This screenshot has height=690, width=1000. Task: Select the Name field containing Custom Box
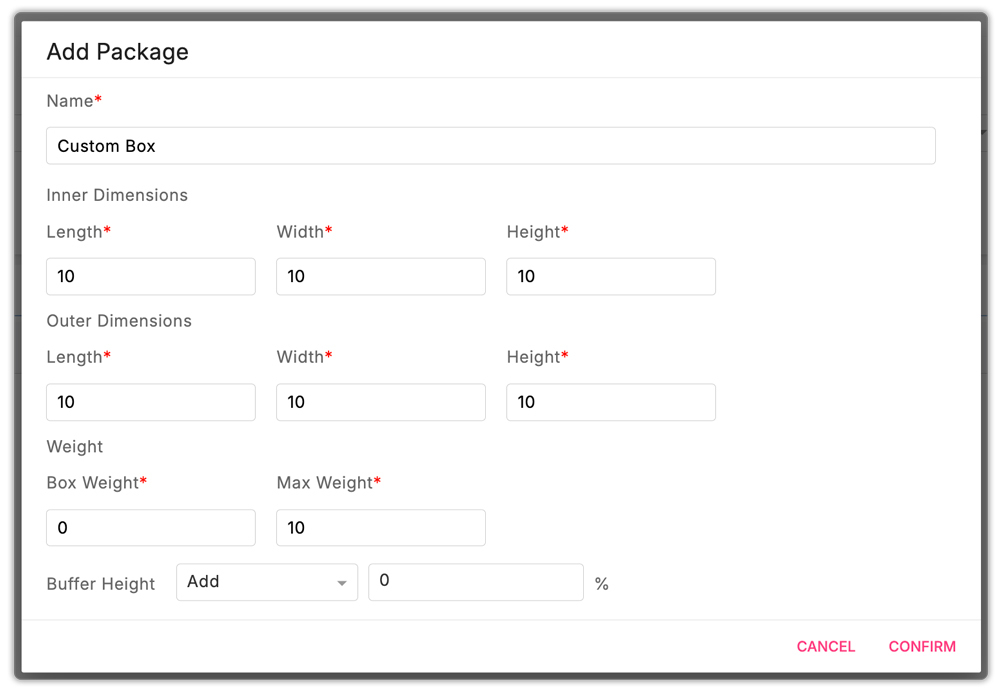click(x=490, y=145)
